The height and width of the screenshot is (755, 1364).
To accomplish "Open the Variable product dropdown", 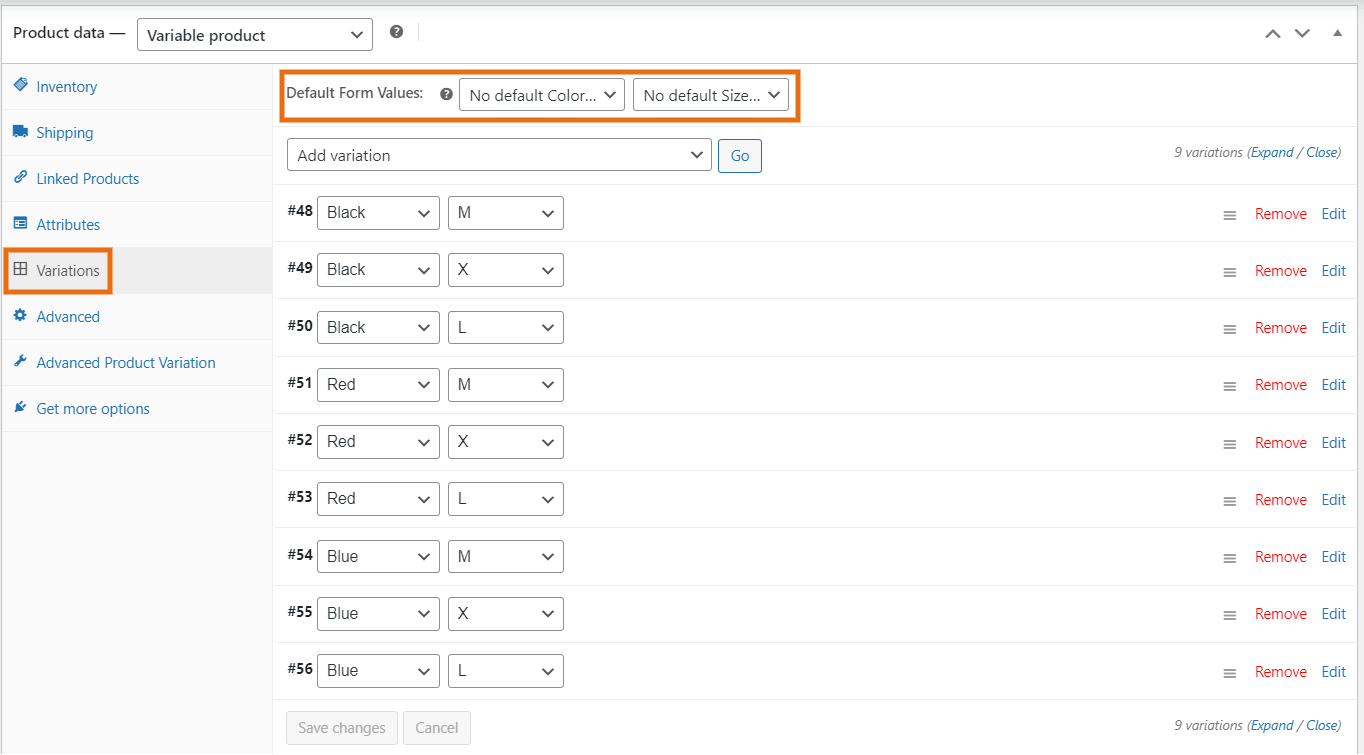I will click(x=254, y=34).
